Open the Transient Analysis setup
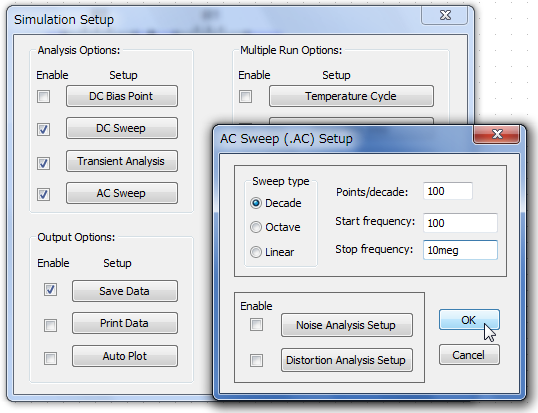538x413 pixels. [122, 161]
